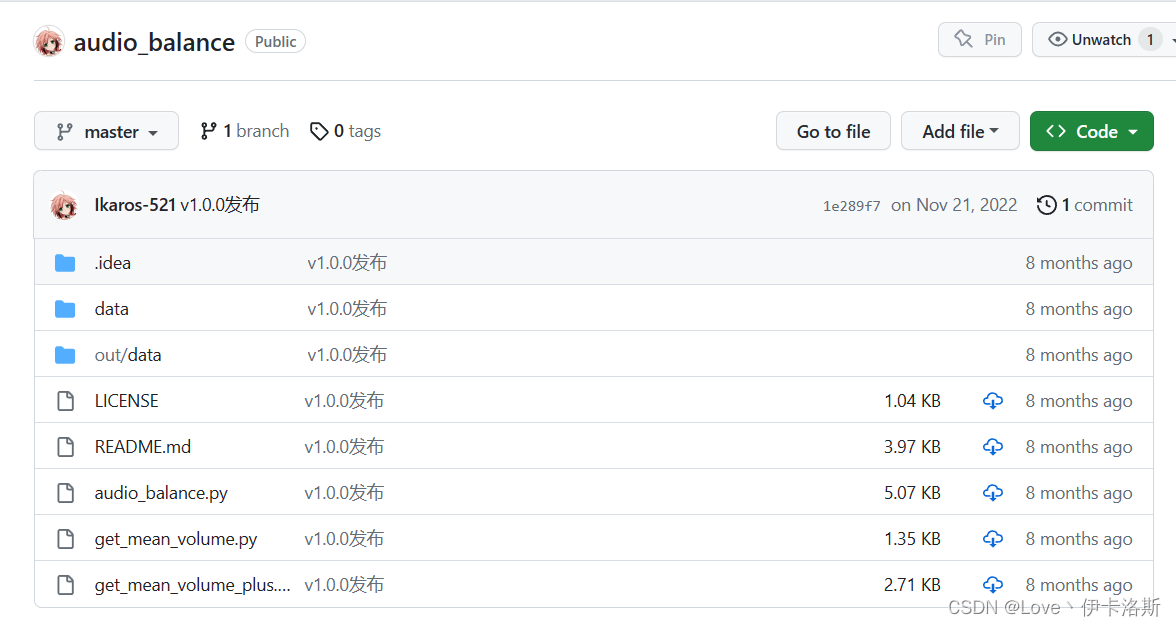Open commit hash 1e289f7
Screen dimensions: 1176x626
[851, 205]
